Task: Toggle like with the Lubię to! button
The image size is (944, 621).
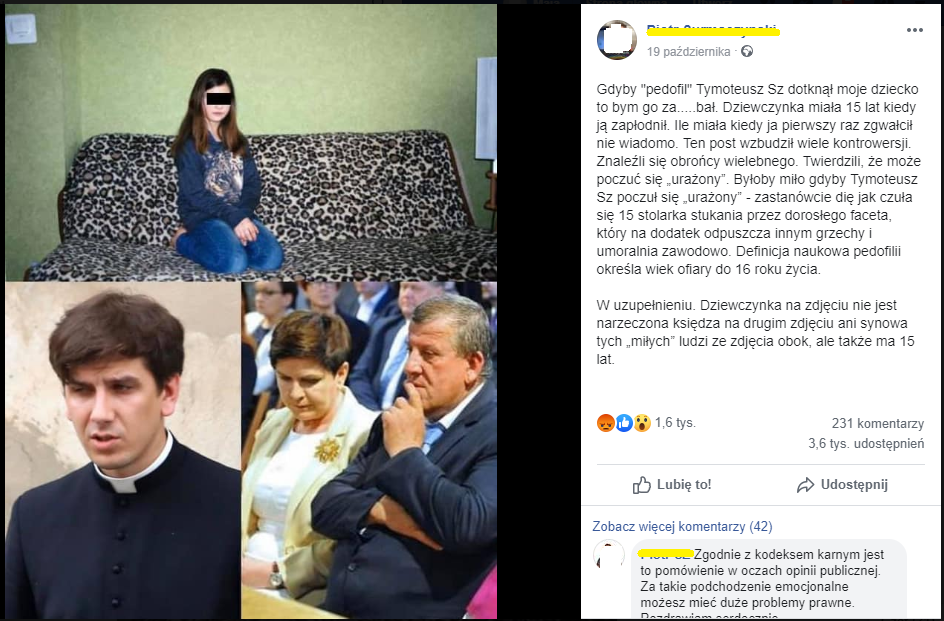Action: pos(672,485)
